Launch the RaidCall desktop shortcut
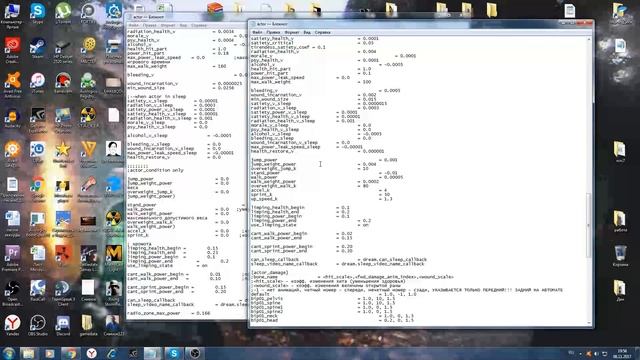Screen dimensions: 640x360 click(x=38, y=289)
